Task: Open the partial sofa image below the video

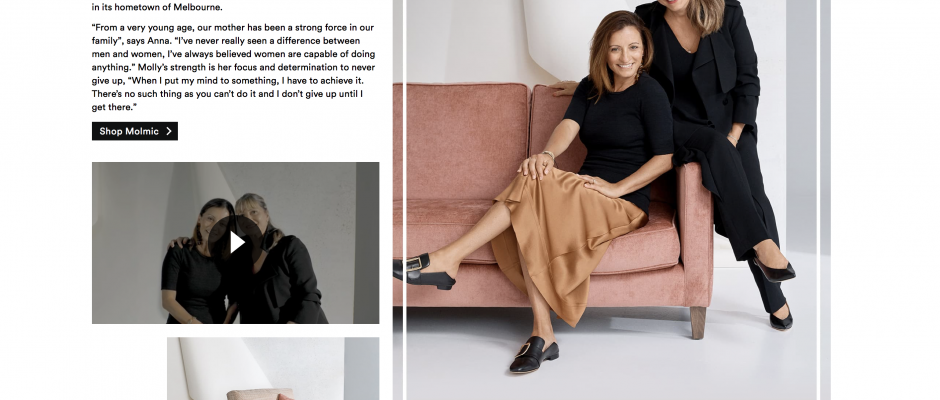Action: click(x=273, y=368)
